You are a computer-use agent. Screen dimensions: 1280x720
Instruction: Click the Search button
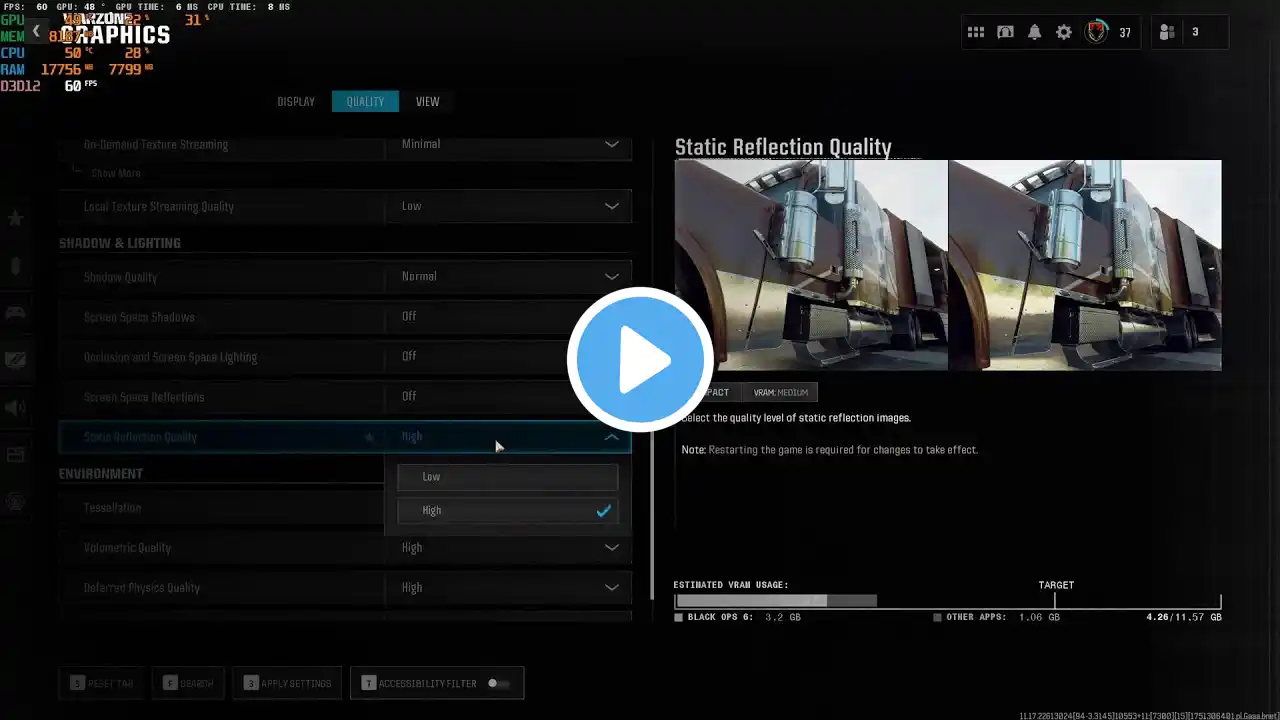click(x=189, y=684)
